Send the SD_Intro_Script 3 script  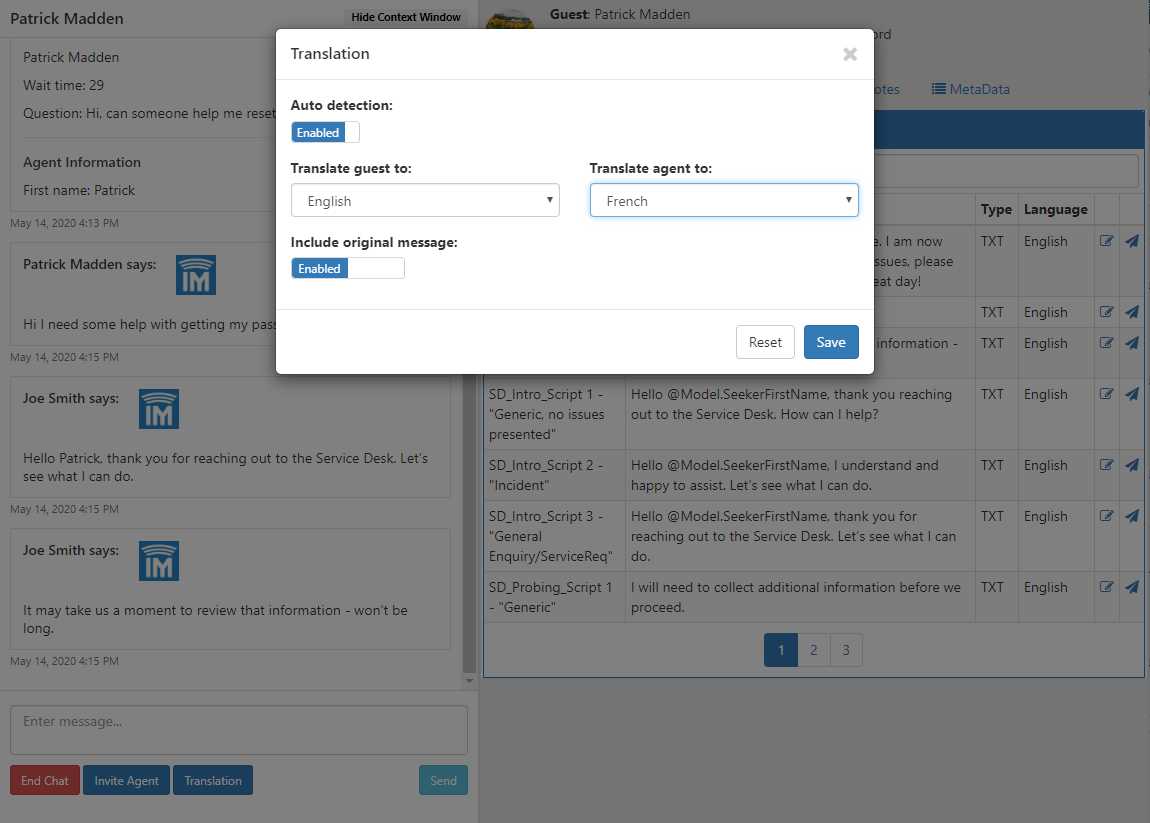tap(1132, 516)
